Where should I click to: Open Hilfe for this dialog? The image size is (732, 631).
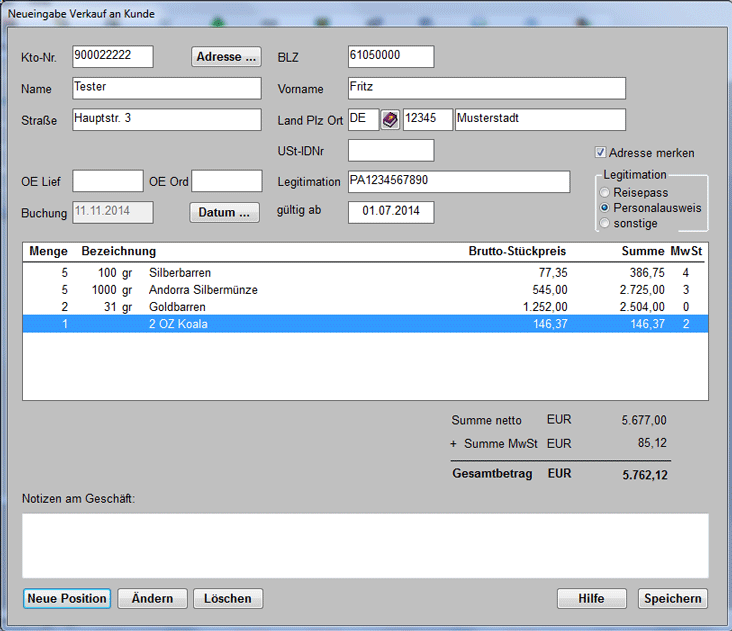591,598
